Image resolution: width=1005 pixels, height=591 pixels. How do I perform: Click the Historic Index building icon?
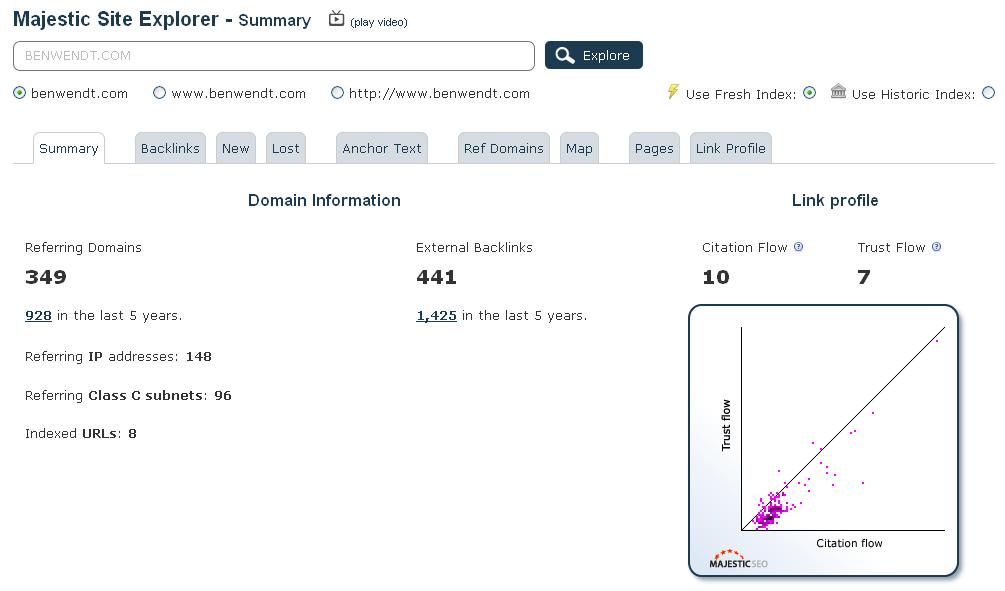[838, 92]
